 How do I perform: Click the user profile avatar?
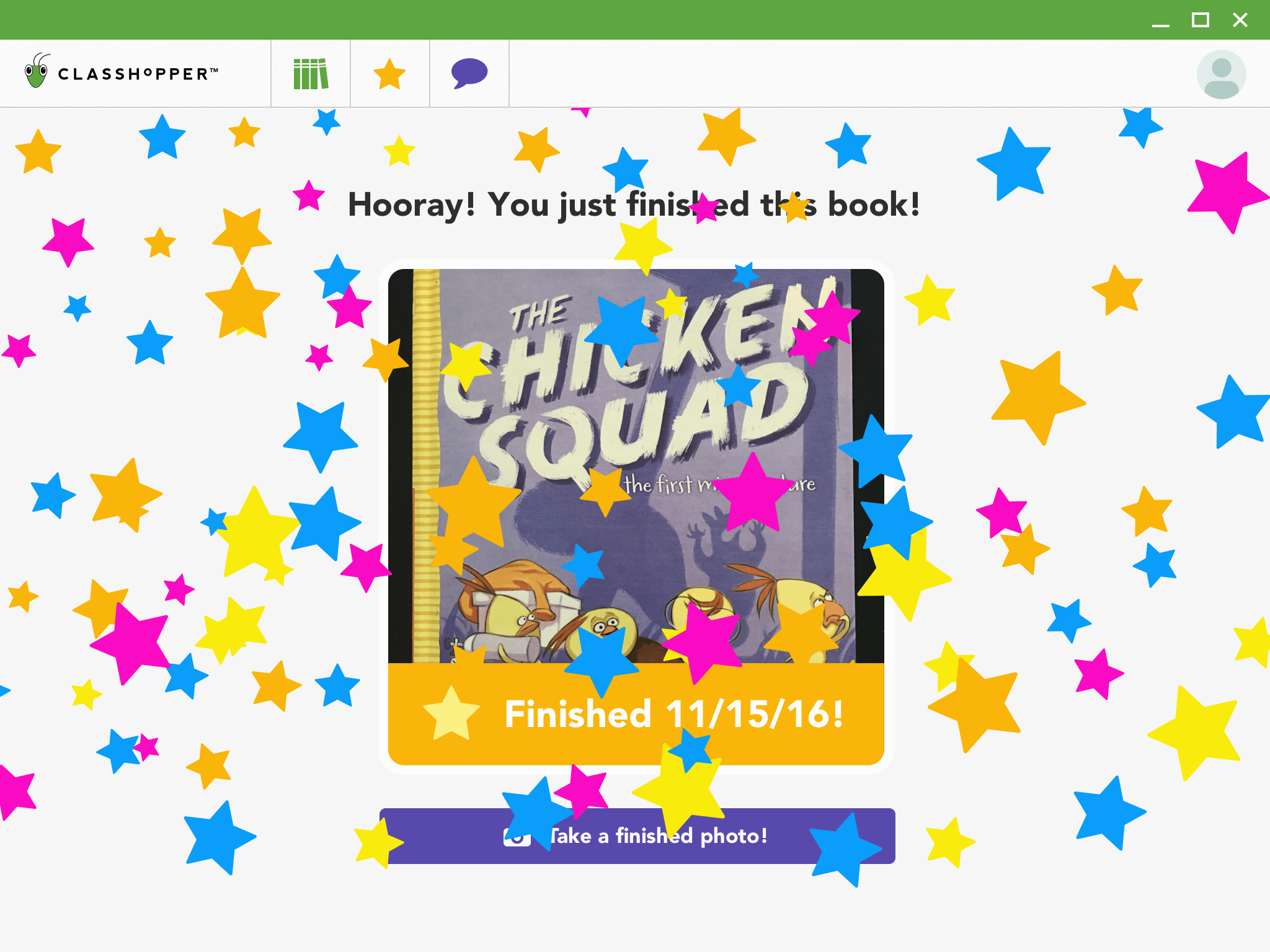(1221, 74)
